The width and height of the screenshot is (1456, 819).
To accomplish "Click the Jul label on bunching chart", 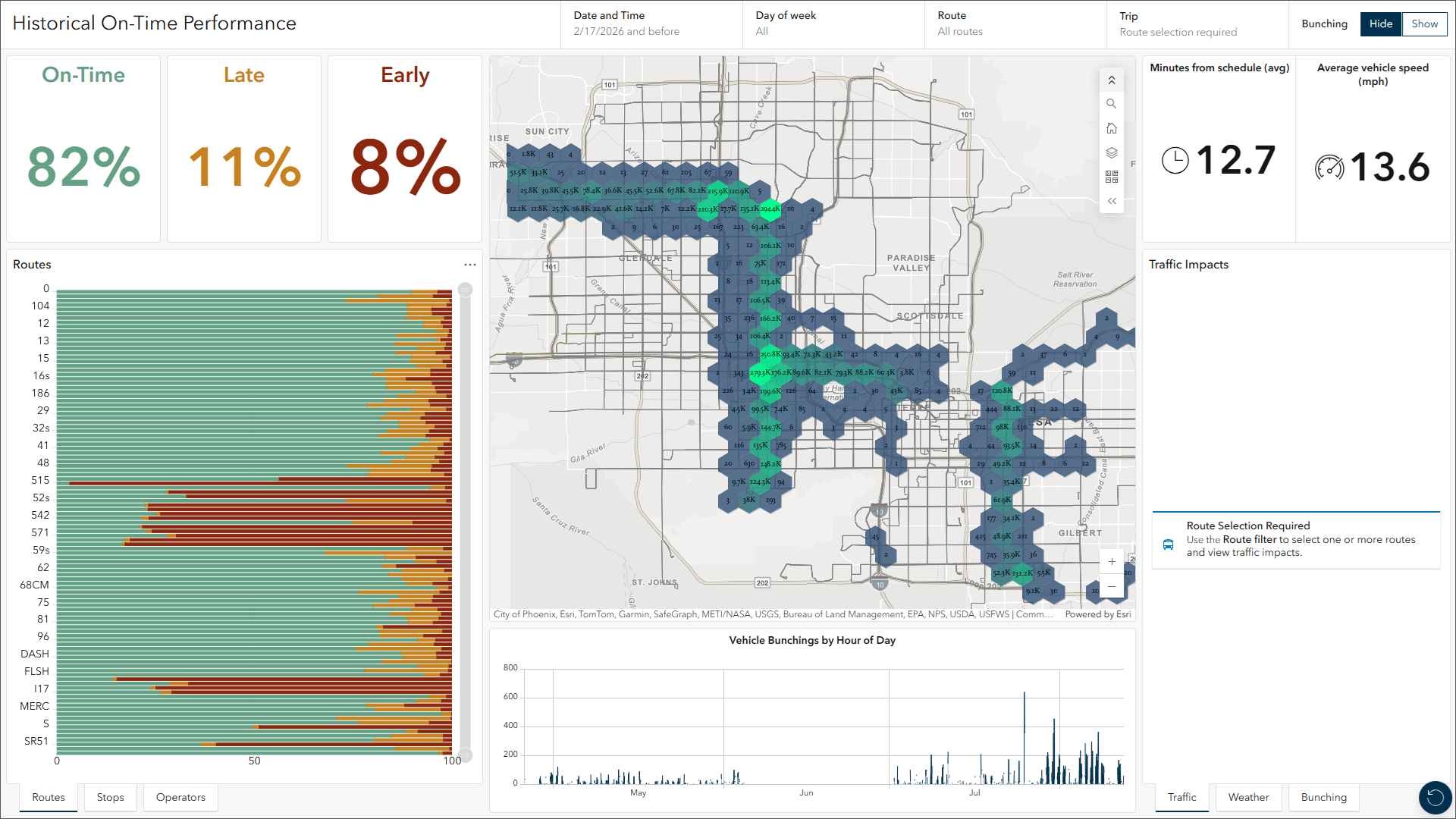I will (974, 792).
